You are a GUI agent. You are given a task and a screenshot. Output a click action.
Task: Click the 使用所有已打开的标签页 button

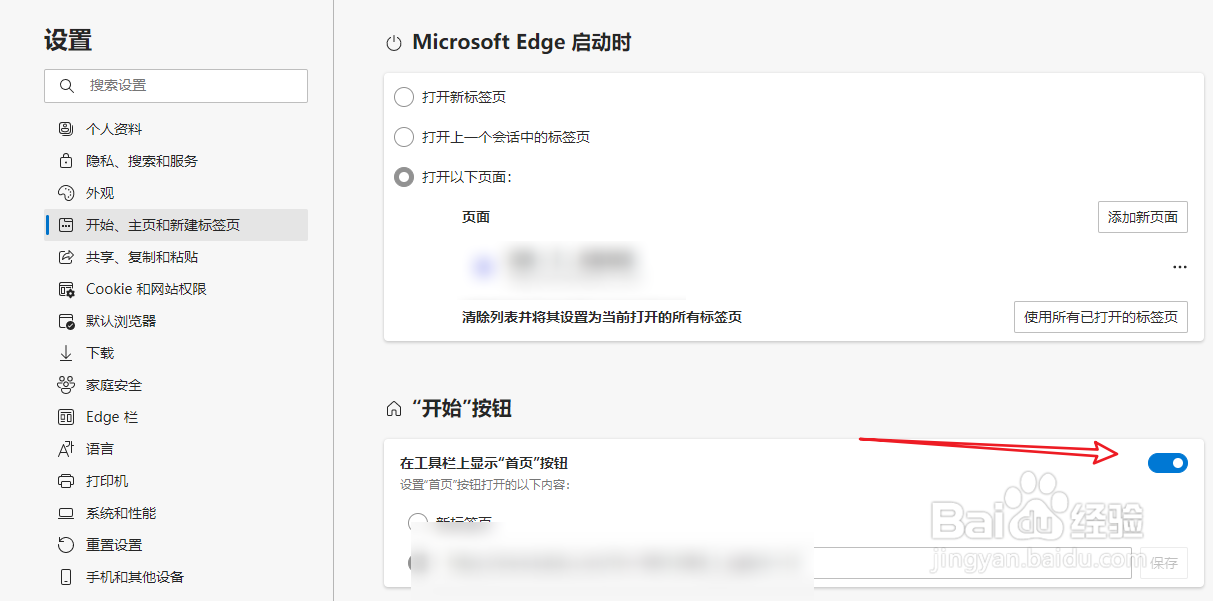pos(1101,317)
